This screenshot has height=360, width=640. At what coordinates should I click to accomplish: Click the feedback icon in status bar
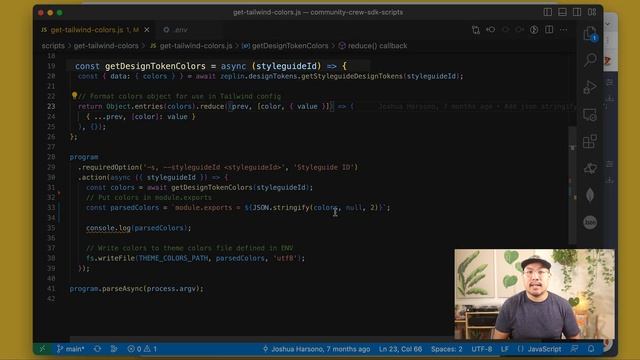click(575, 349)
